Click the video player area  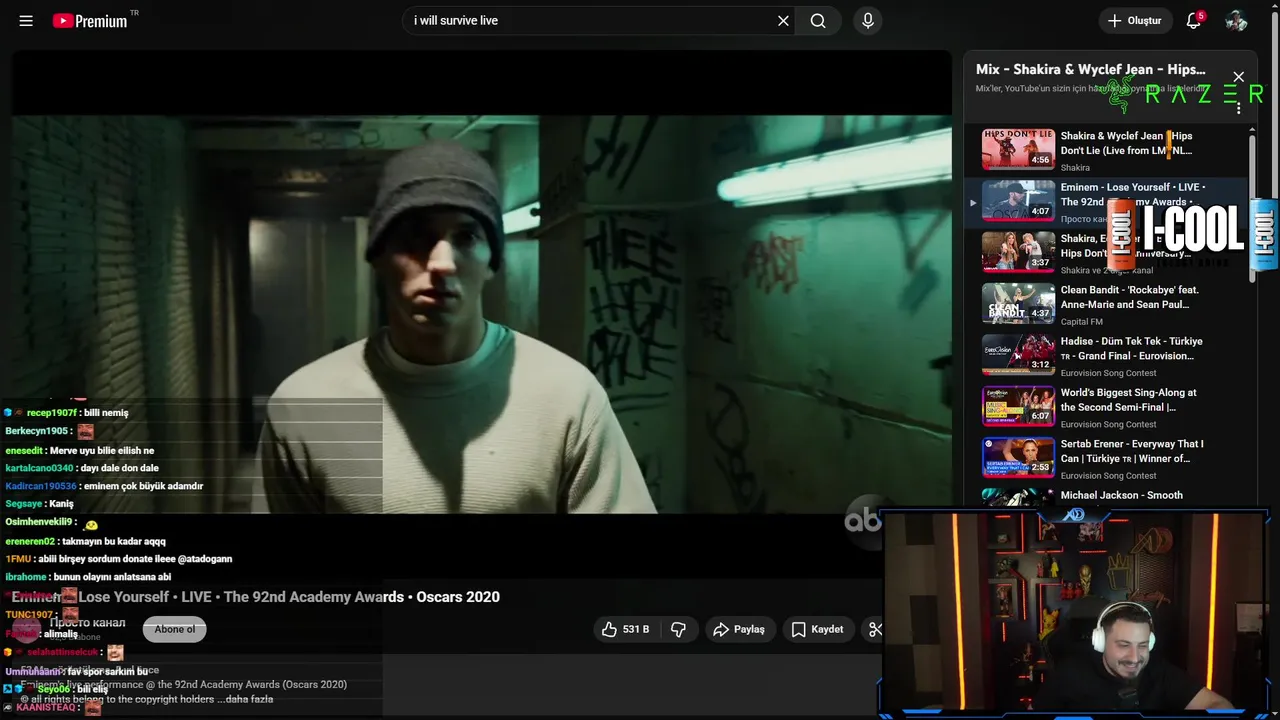[x=481, y=314]
